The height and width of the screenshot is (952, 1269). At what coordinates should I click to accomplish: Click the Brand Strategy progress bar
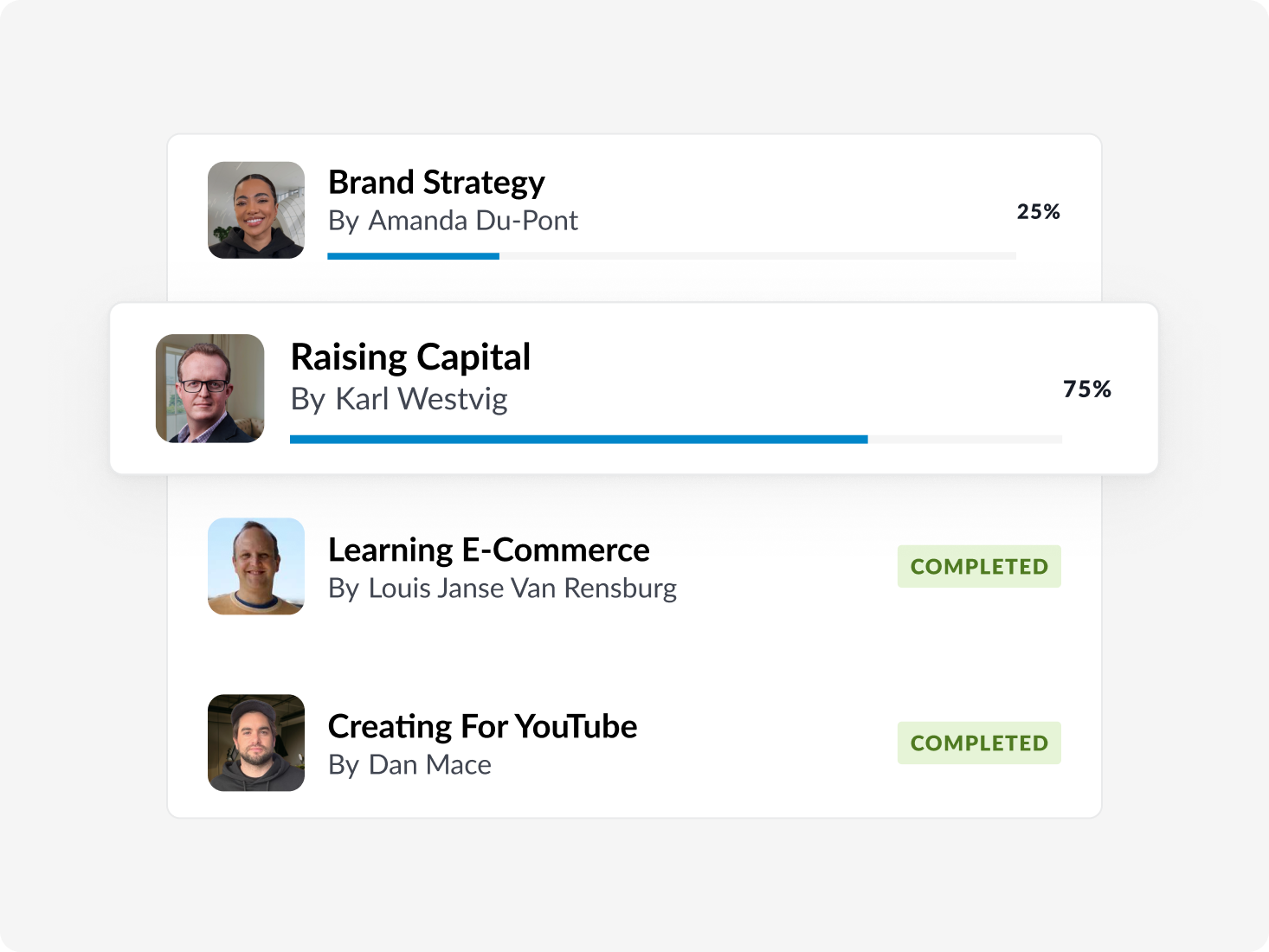[671, 255]
